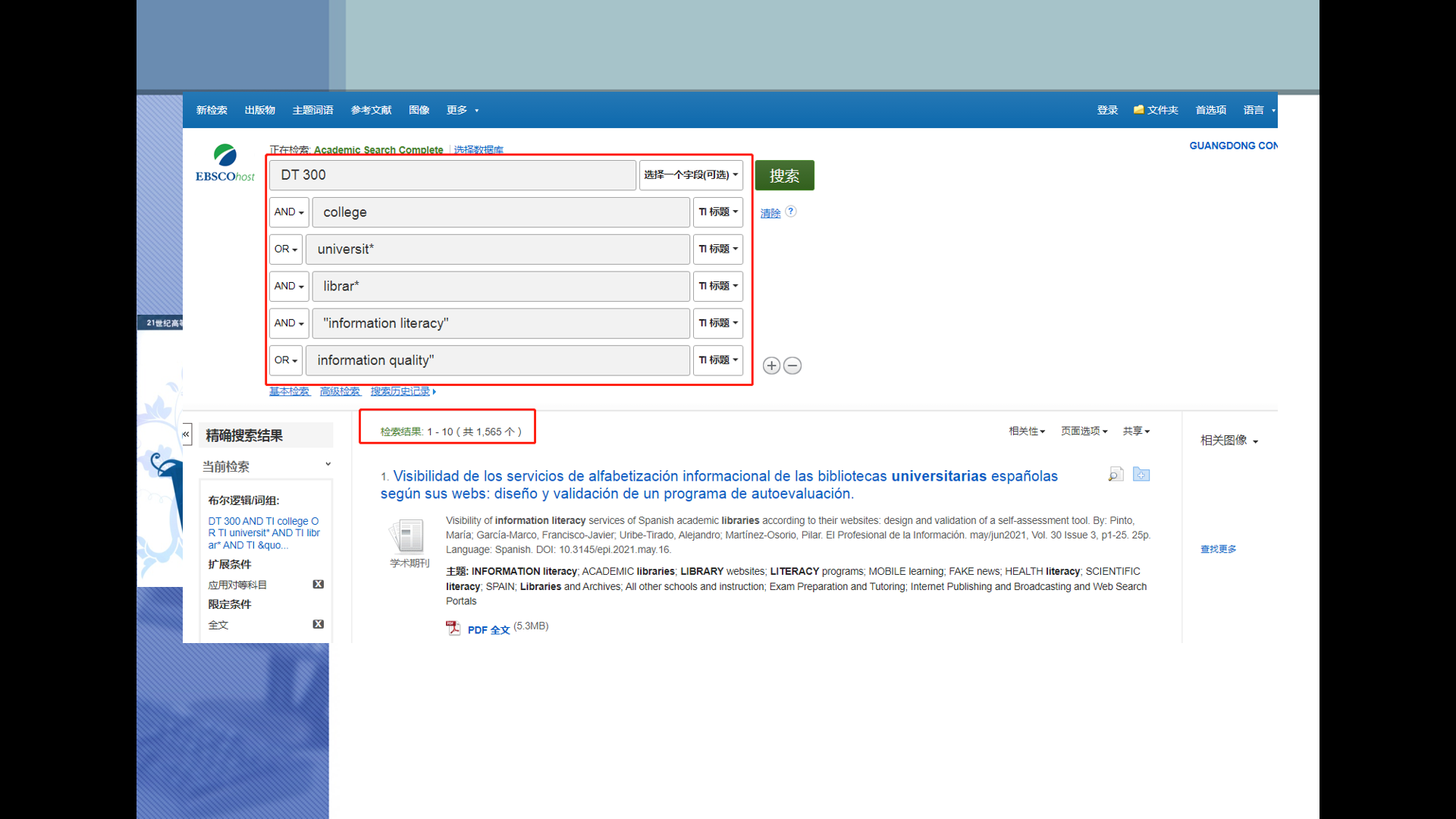Change the OR operator before universit*
This screenshot has width=1456, height=819.
point(286,249)
